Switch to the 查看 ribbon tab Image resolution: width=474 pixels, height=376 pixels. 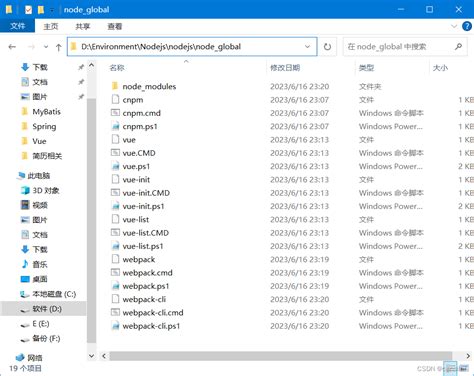click(x=115, y=26)
